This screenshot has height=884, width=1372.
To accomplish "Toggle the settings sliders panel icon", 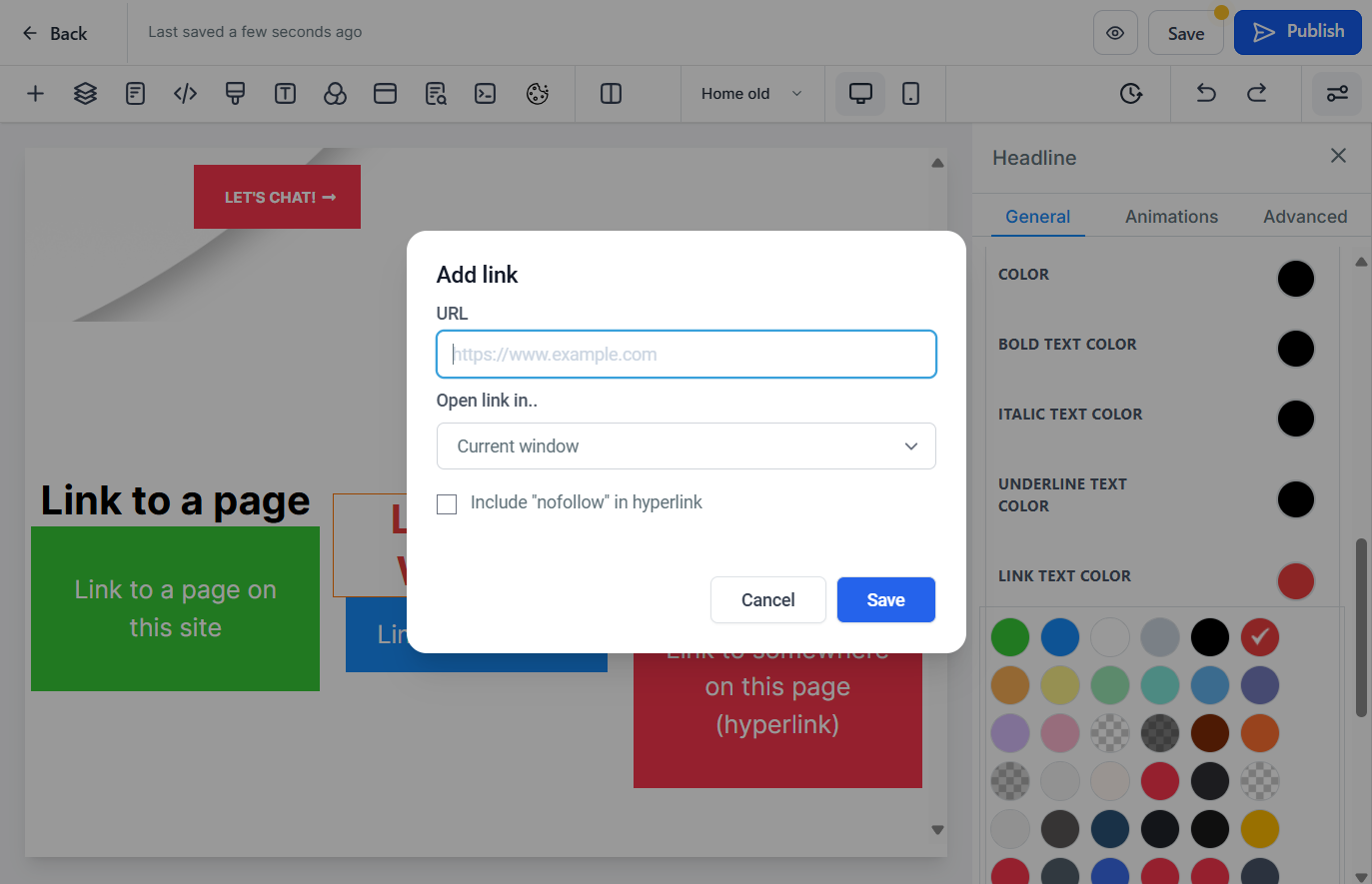I will click(1337, 94).
